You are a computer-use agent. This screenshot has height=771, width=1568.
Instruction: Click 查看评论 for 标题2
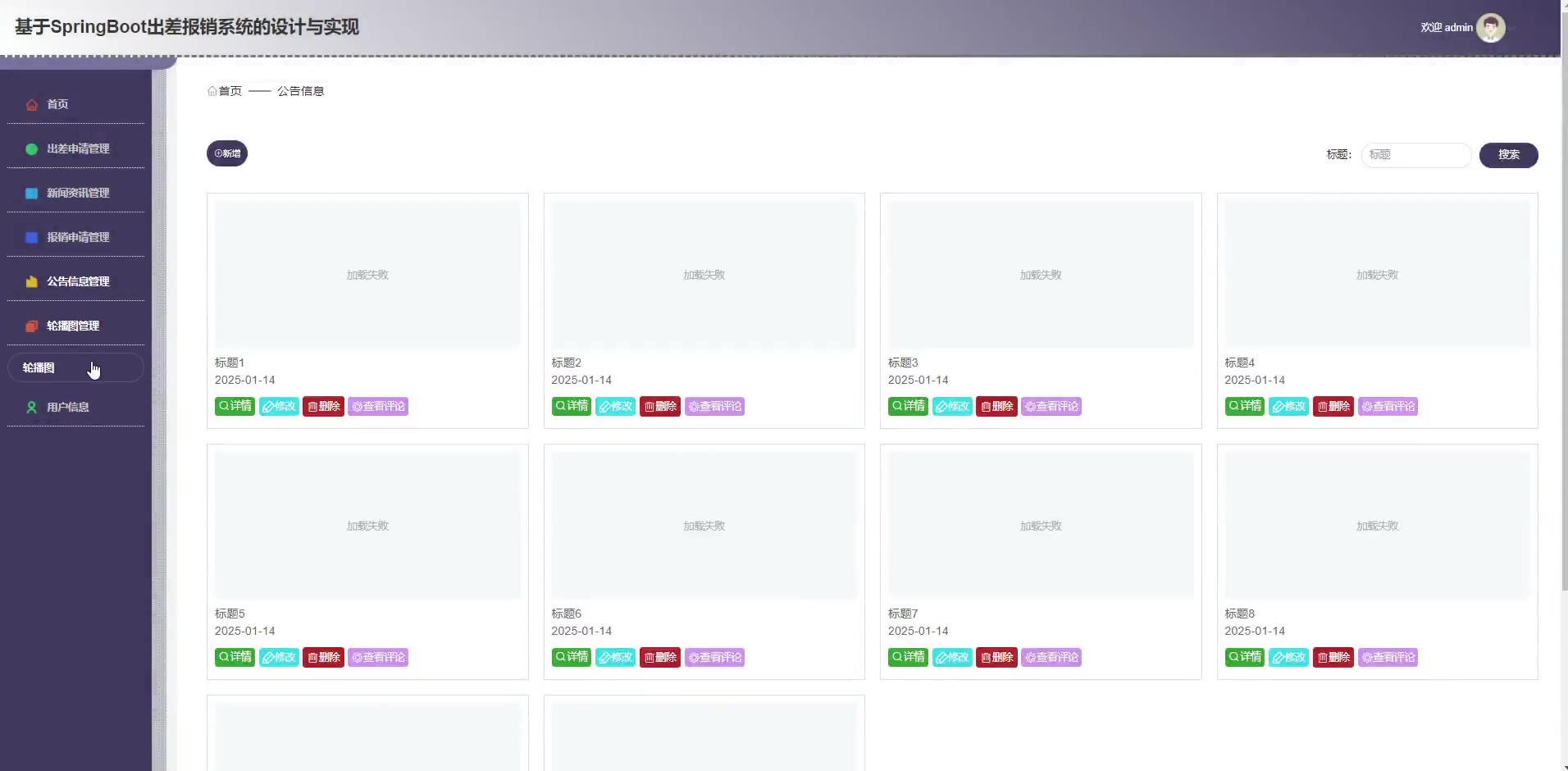(714, 406)
